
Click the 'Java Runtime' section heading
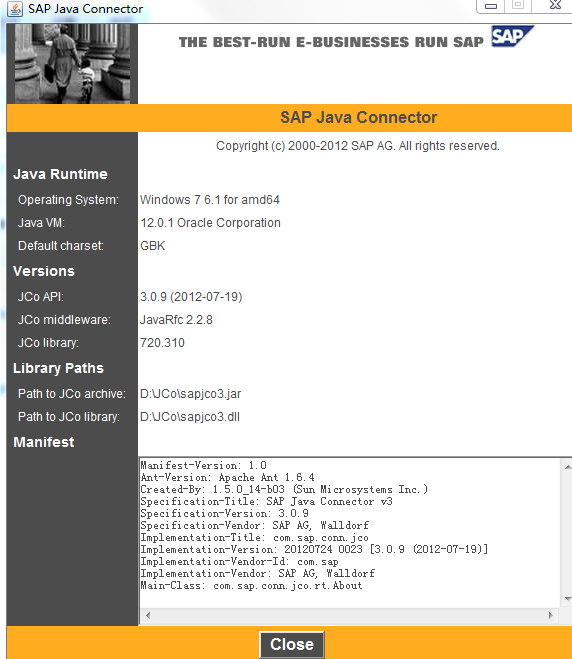pyautogui.click(x=60, y=174)
